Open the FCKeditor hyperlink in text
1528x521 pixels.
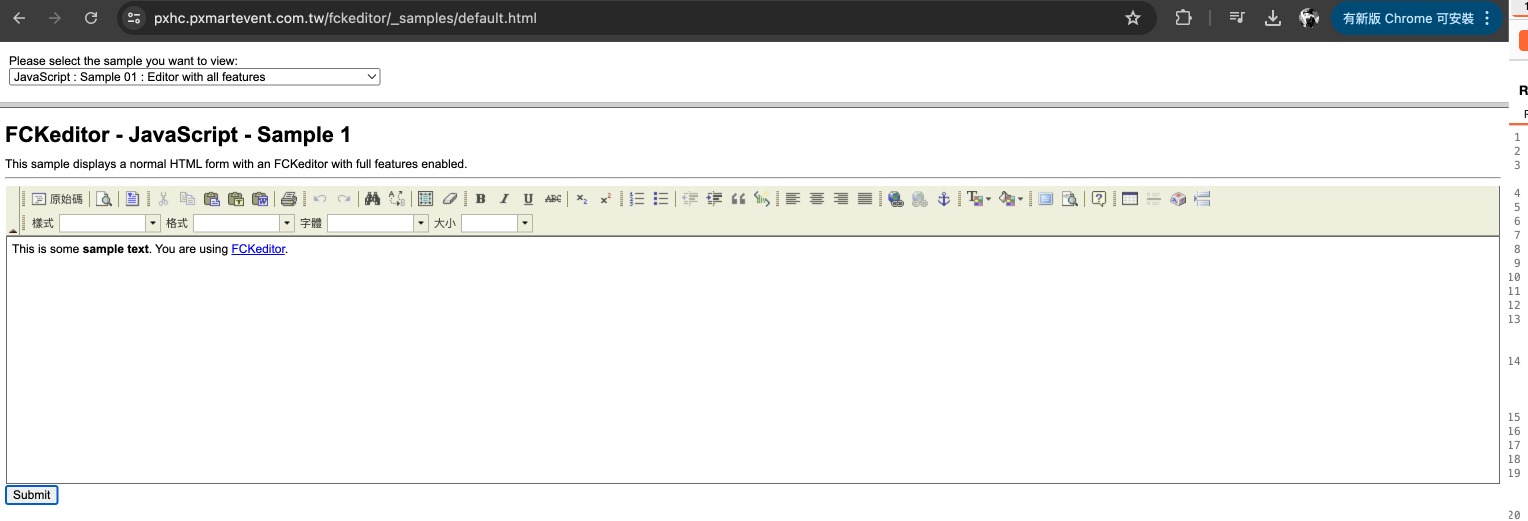pyautogui.click(x=258, y=249)
